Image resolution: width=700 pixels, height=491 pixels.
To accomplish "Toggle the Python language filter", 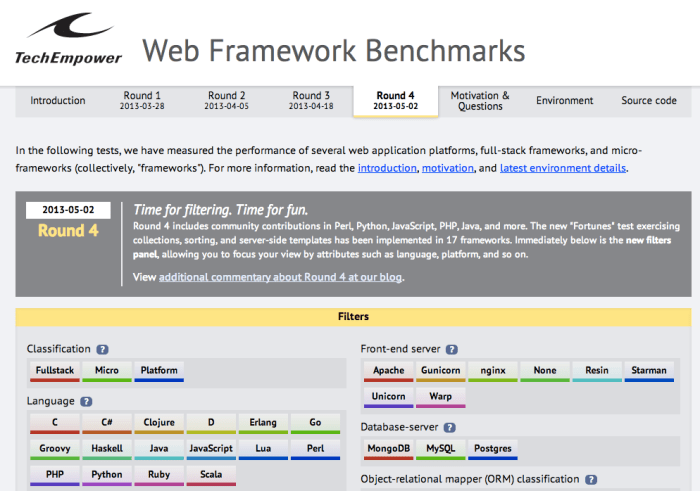I will [106, 475].
